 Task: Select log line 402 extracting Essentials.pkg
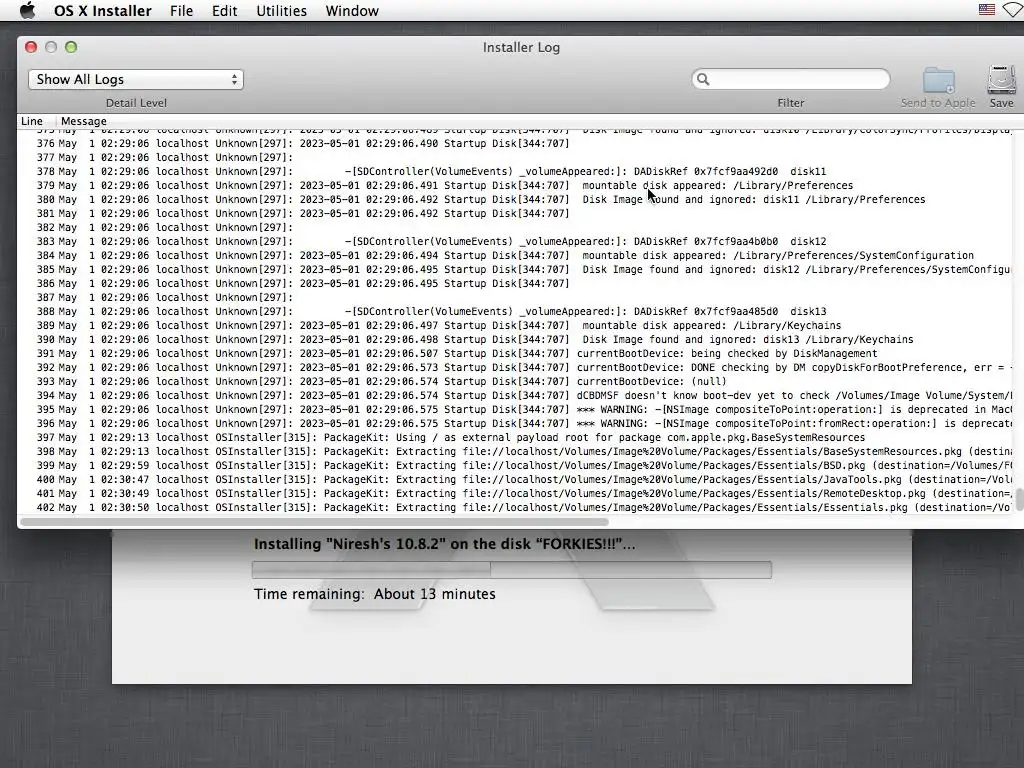pyautogui.click(x=516, y=507)
